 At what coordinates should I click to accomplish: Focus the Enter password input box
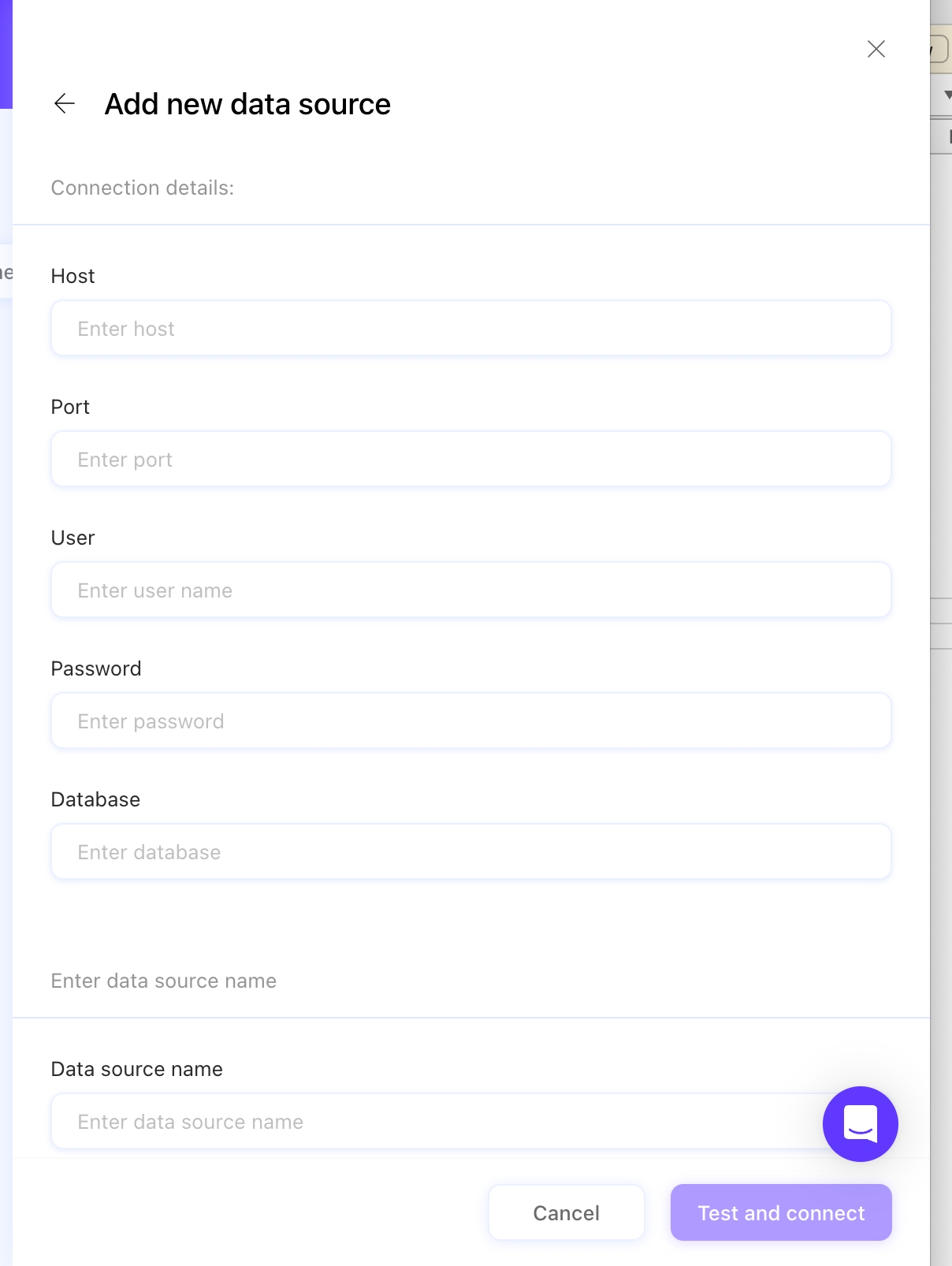click(470, 721)
